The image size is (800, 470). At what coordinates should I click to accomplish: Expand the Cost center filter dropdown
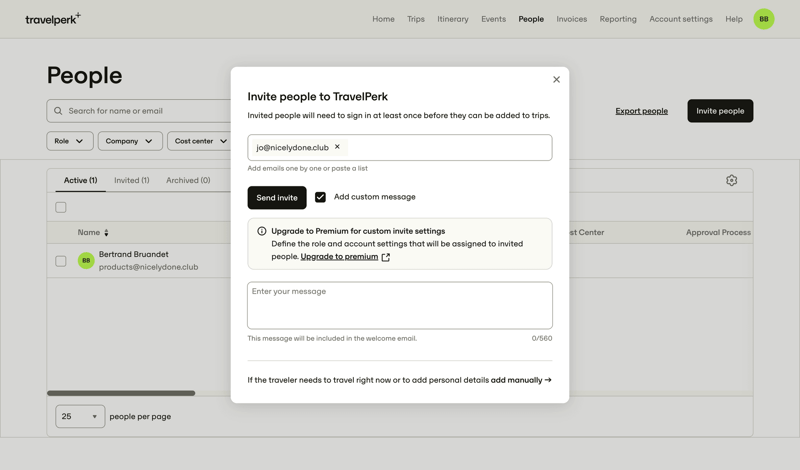click(x=200, y=141)
